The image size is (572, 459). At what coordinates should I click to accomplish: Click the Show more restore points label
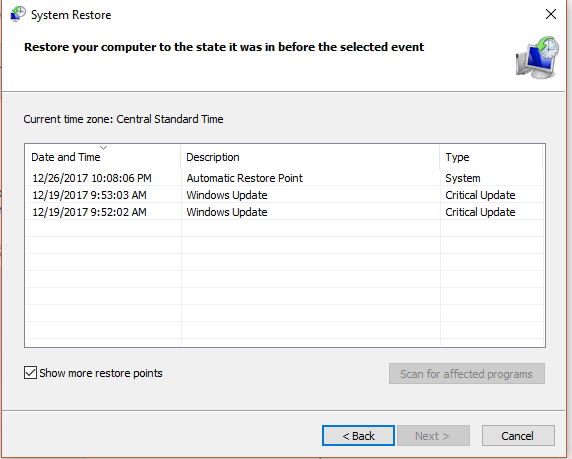coord(101,373)
